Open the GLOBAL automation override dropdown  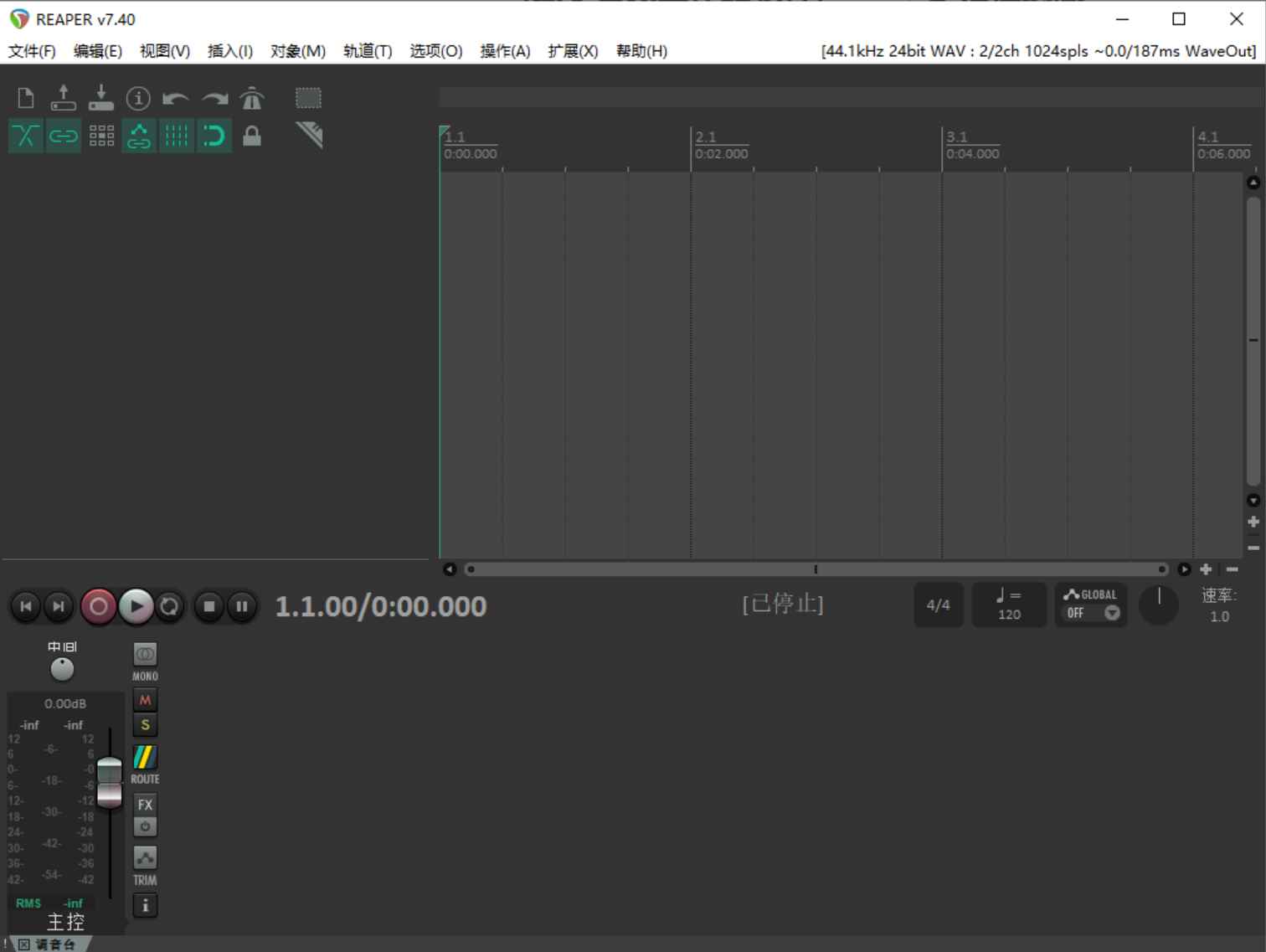tap(1114, 612)
